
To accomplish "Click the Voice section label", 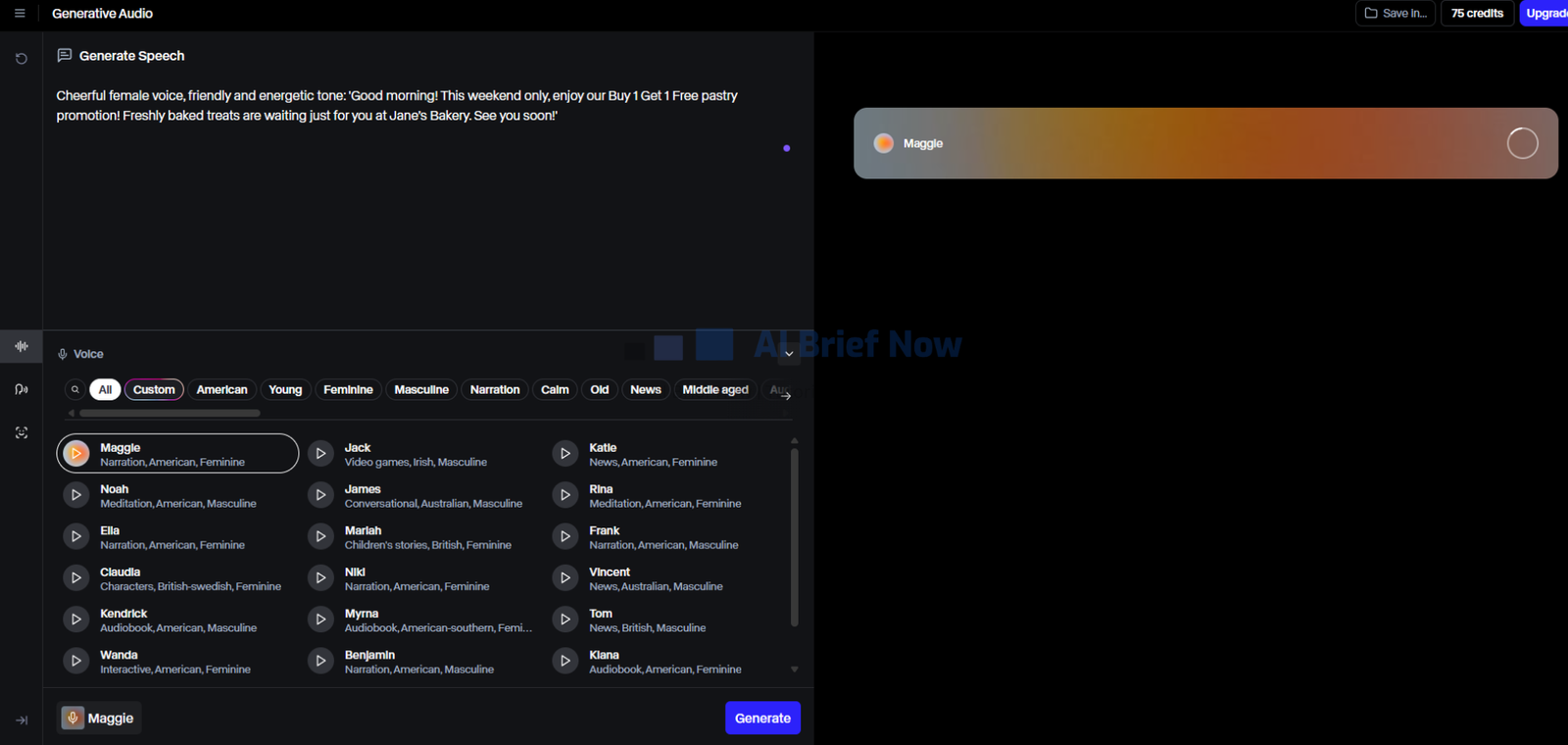I will tap(88, 354).
